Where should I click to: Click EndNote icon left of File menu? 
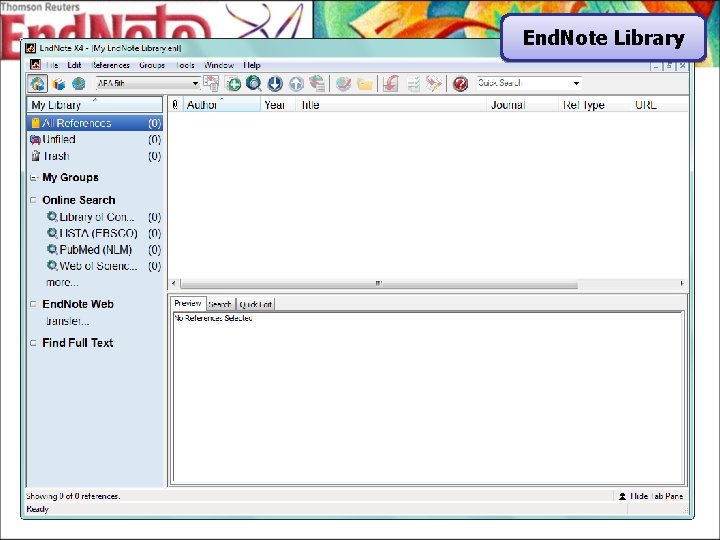coord(35,64)
